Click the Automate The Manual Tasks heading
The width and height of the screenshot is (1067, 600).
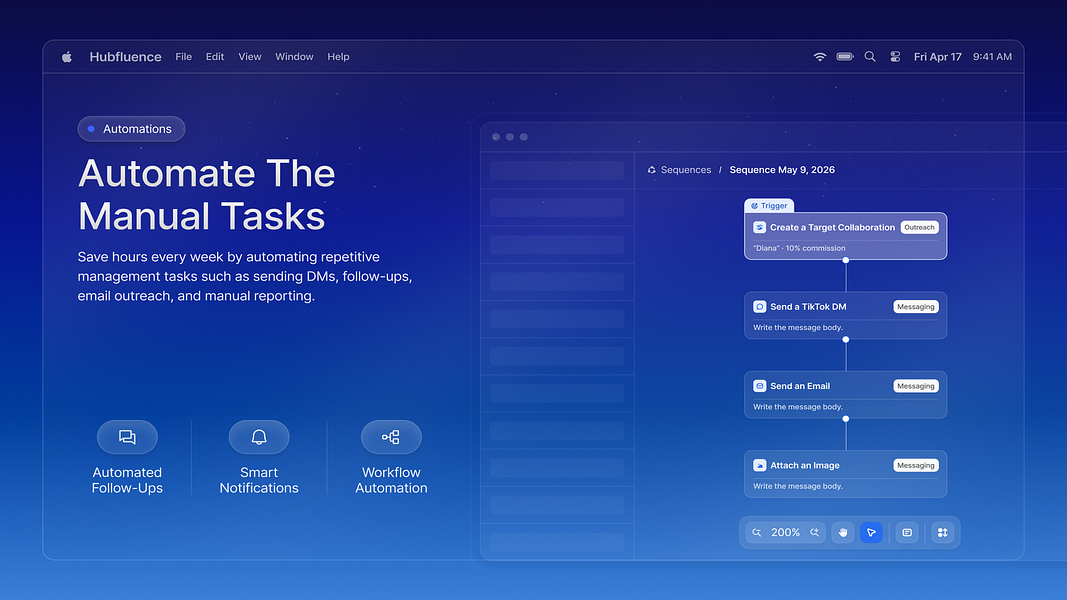click(x=207, y=195)
